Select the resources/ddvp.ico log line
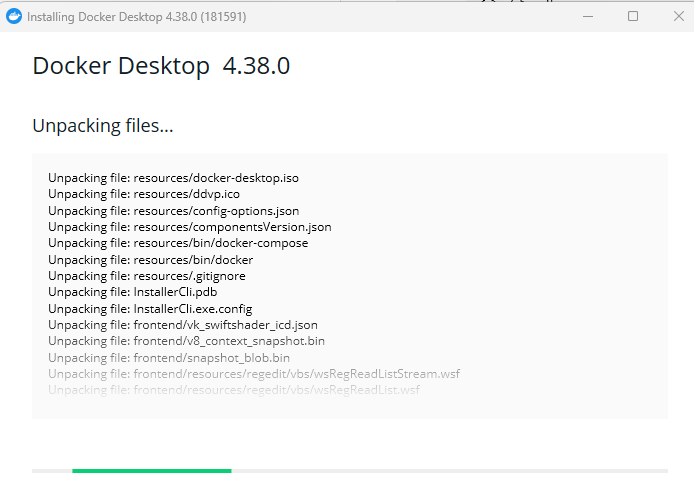This screenshot has width=694, height=484. (x=144, y=194)
